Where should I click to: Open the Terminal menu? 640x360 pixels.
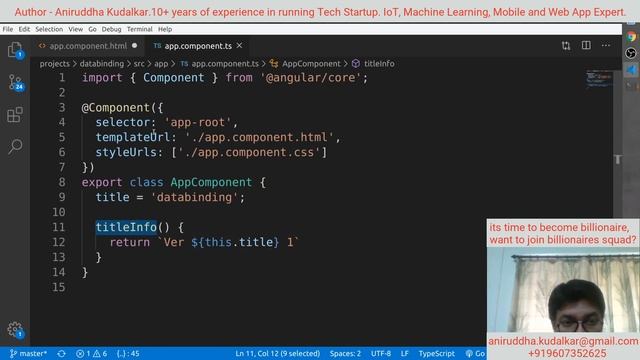tap(140, 29)
